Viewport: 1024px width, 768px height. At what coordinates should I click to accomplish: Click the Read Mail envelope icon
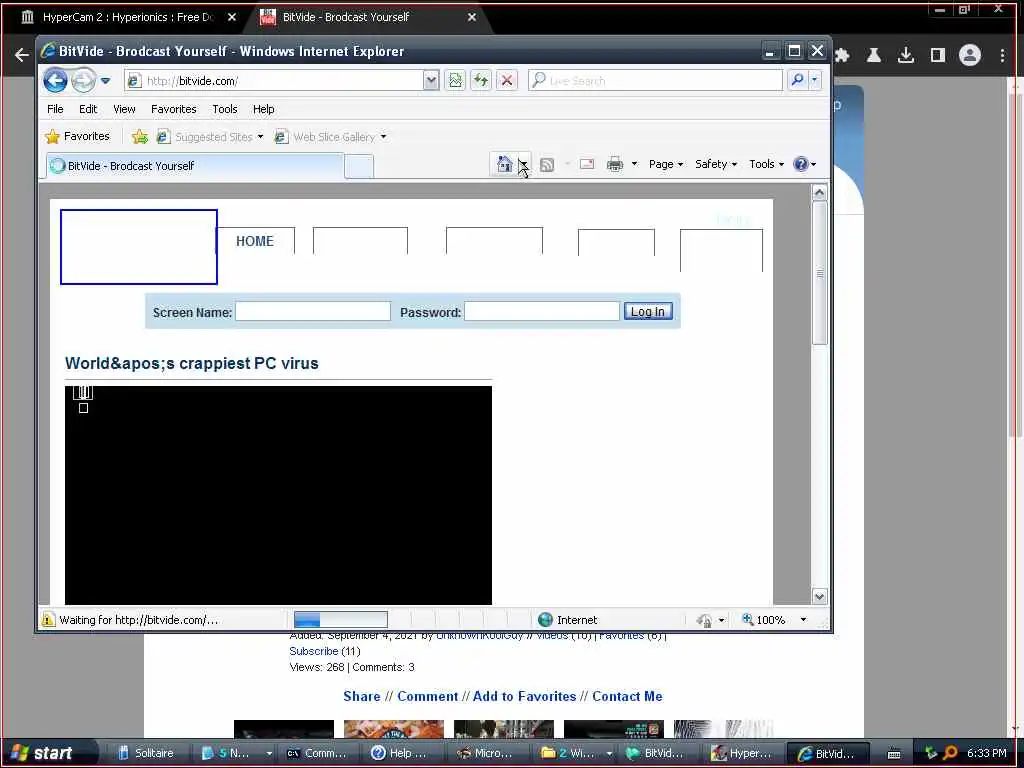pyautogui.click(x=587, y=164)
